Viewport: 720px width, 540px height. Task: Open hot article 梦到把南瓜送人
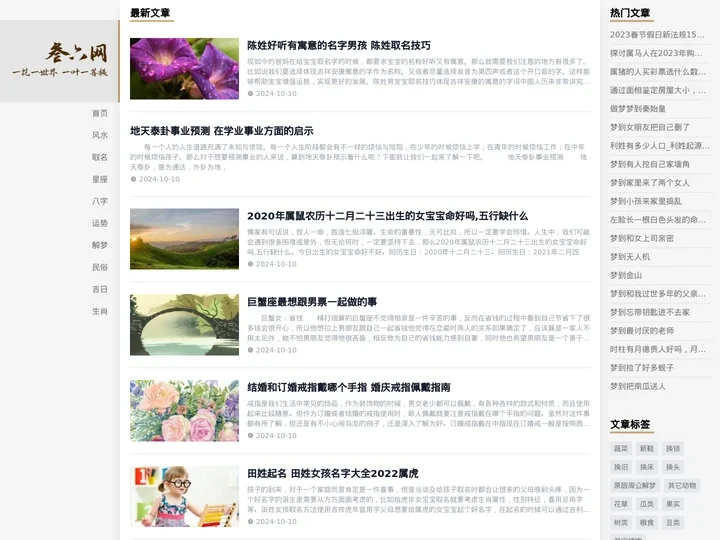click(x=638, y=386)
